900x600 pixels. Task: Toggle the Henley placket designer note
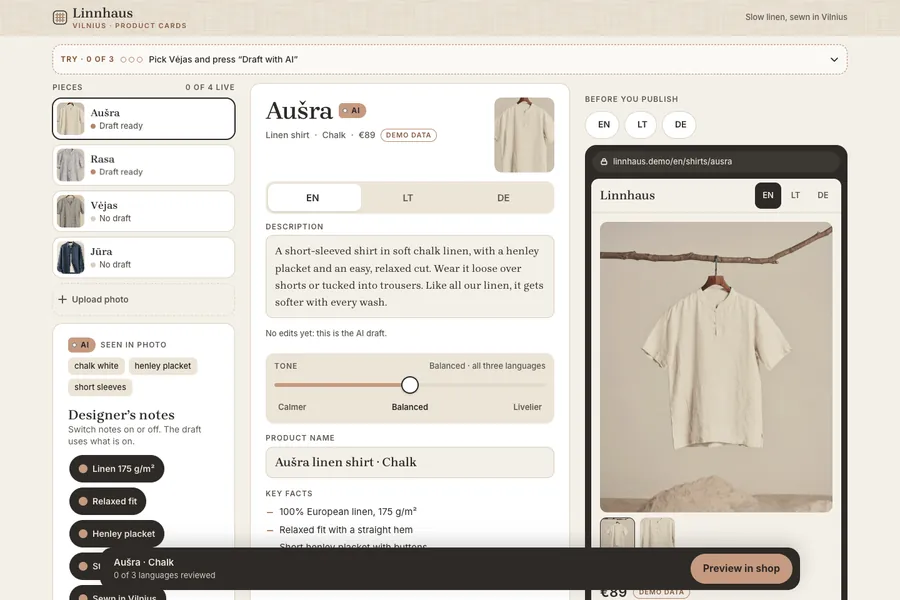(x=117, y=533)
